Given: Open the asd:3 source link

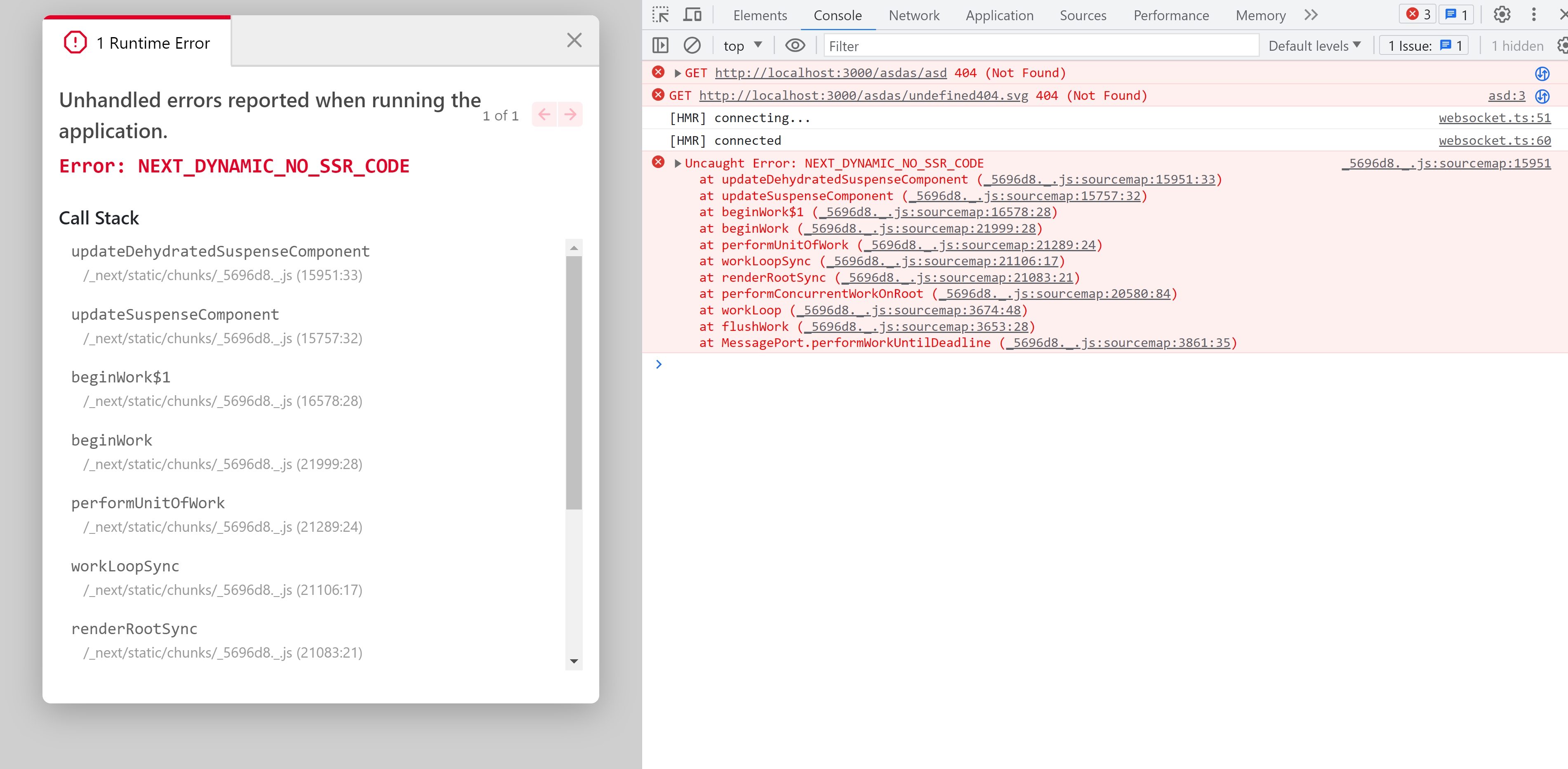Looking at the screenshot, I should point(1506,96).
